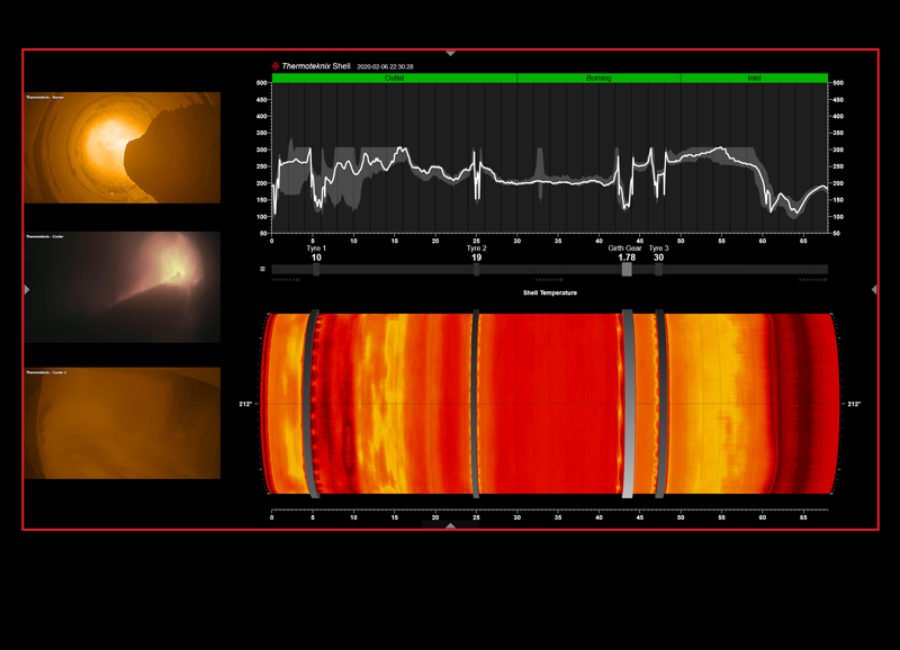Select the Burning zone tab
This screenshot has width=900, height=650.
tap(598, 77)
